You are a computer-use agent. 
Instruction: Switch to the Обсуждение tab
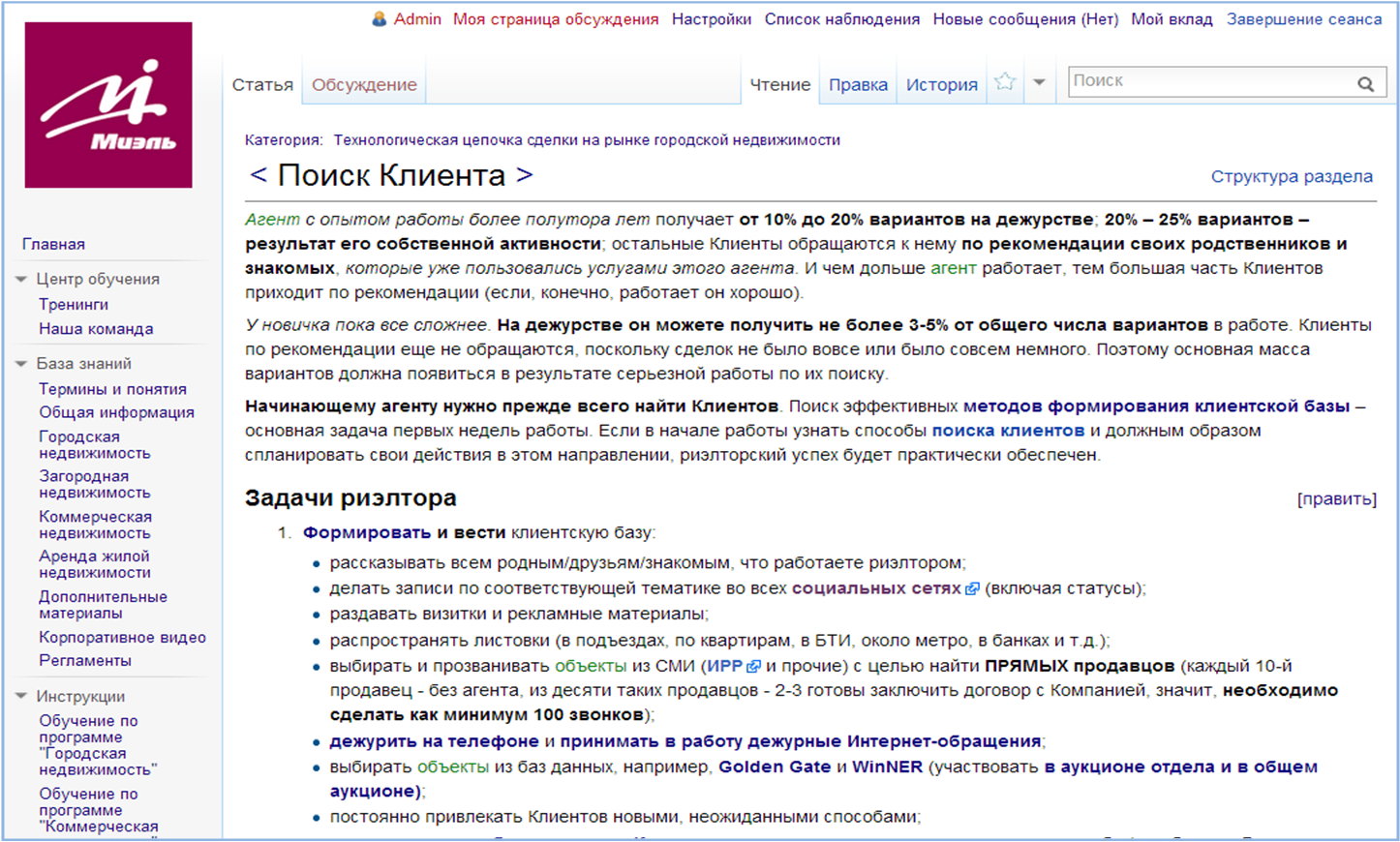pyautogui.click(x=364, y=84)
